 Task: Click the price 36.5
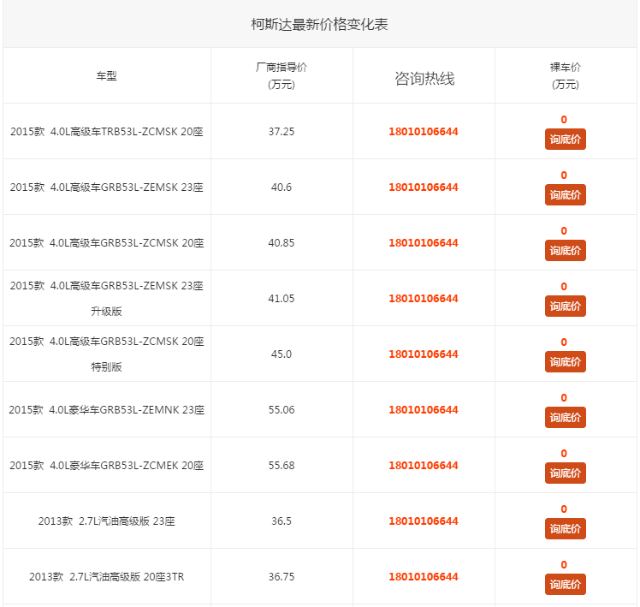tap(281, 521)
